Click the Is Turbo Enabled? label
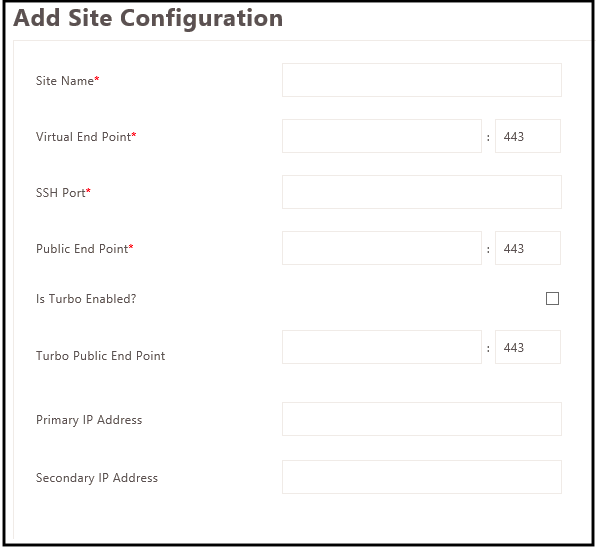596x548 pixels. pyautogui.click(x=86, y=299)
